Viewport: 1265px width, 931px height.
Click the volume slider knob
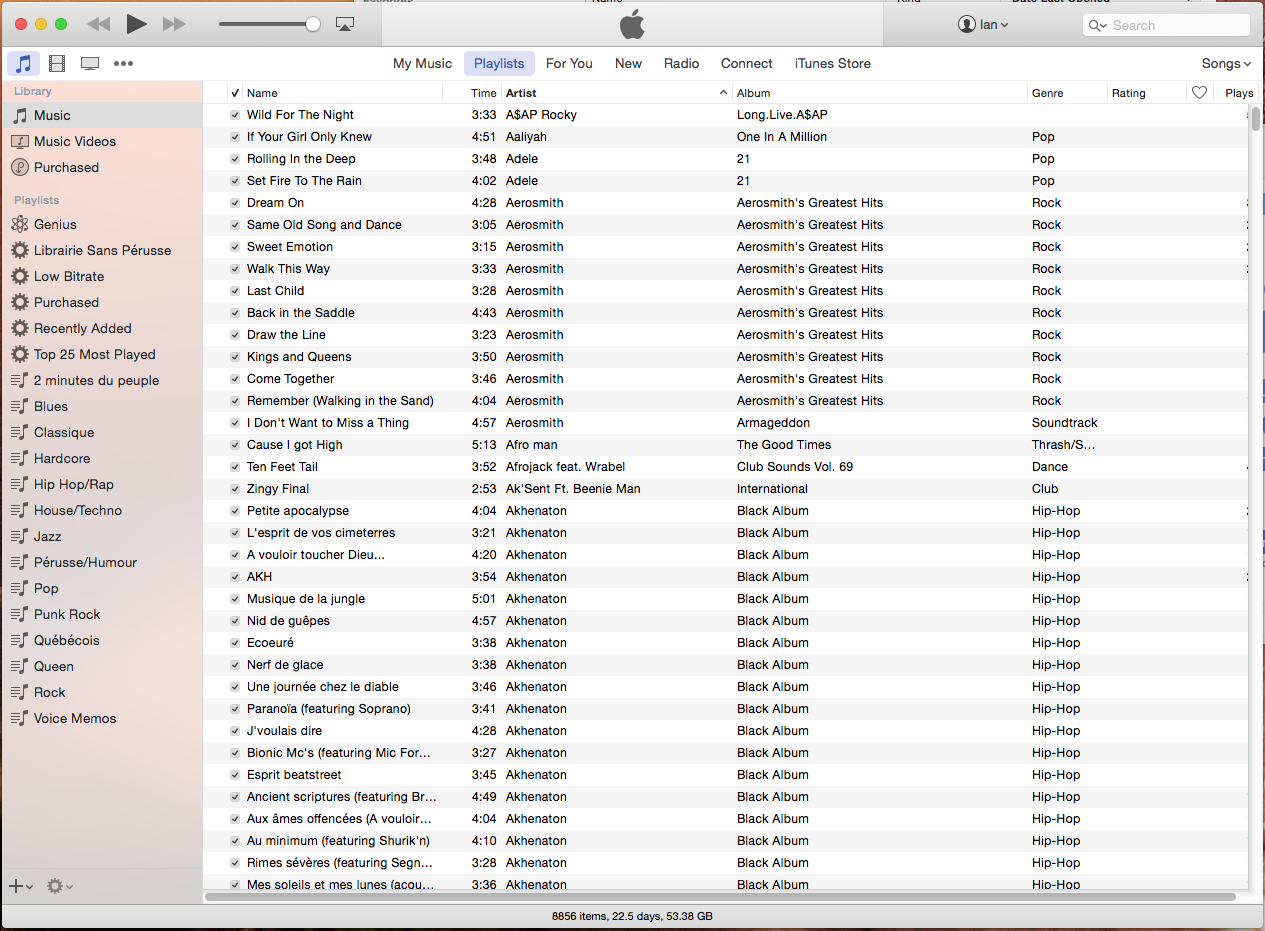click(313, 24)
